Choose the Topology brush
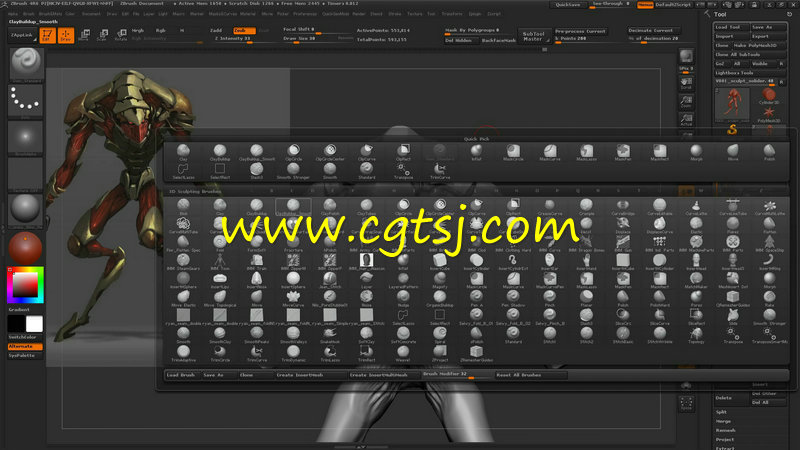The image size is (800, 450). 696,335
